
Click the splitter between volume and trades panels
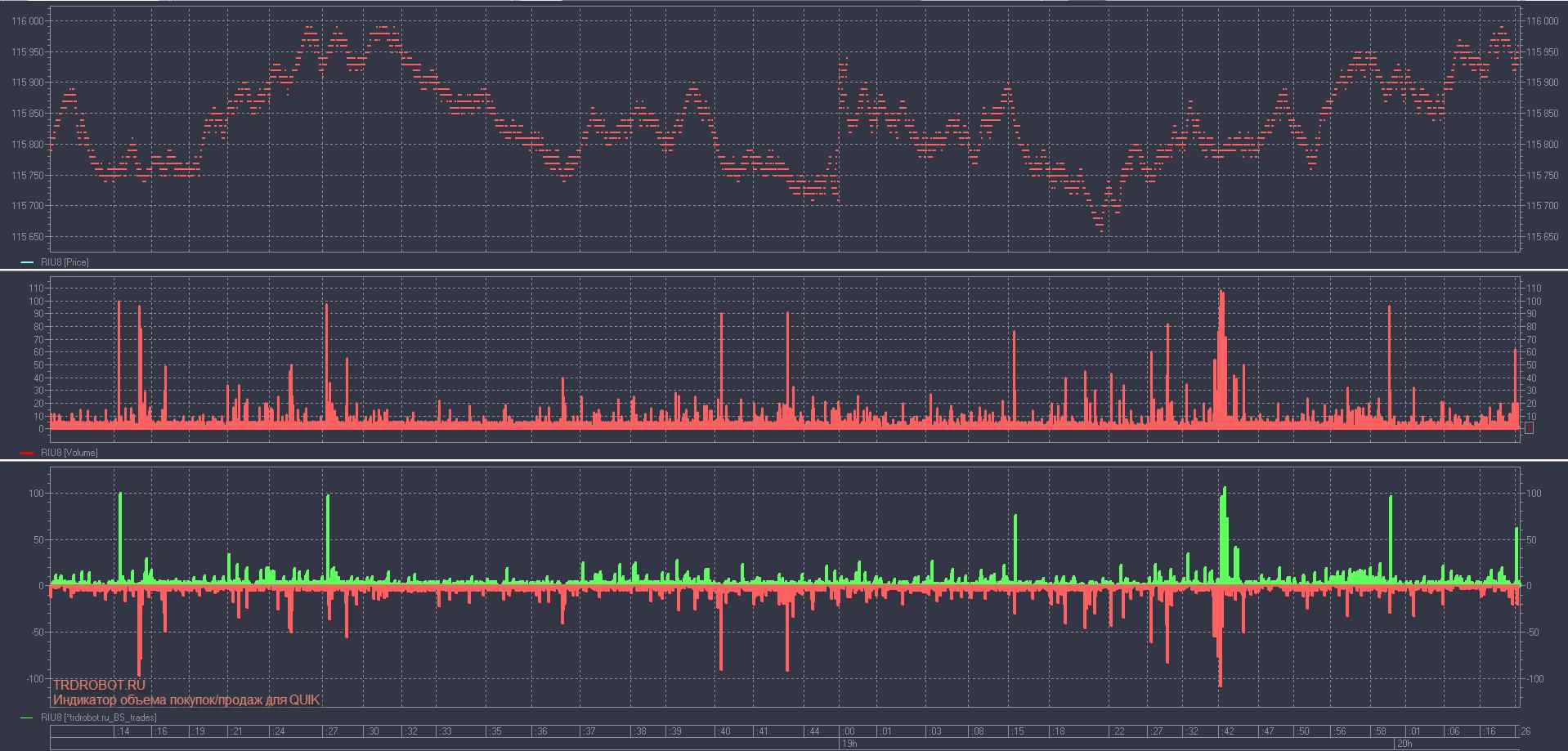pos(784,460)
